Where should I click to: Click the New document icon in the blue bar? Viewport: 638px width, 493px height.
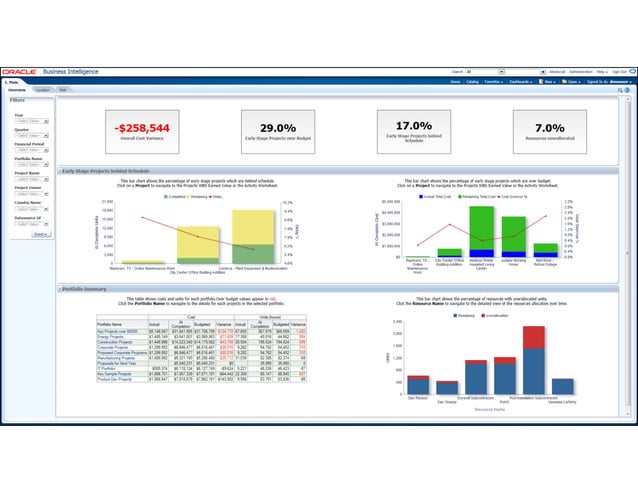pyautogui.click(x=541, y=81)
